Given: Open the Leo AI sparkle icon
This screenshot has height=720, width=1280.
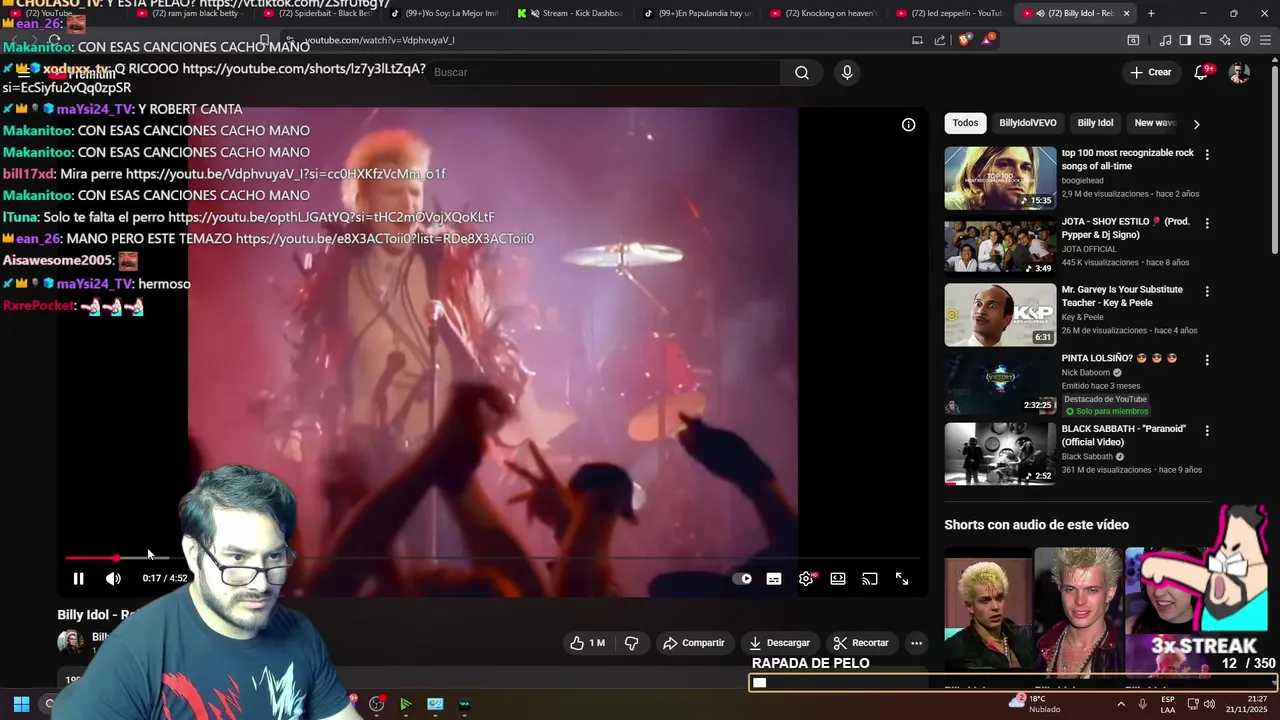Looking at the screenshot, I should pos(1225,40).
